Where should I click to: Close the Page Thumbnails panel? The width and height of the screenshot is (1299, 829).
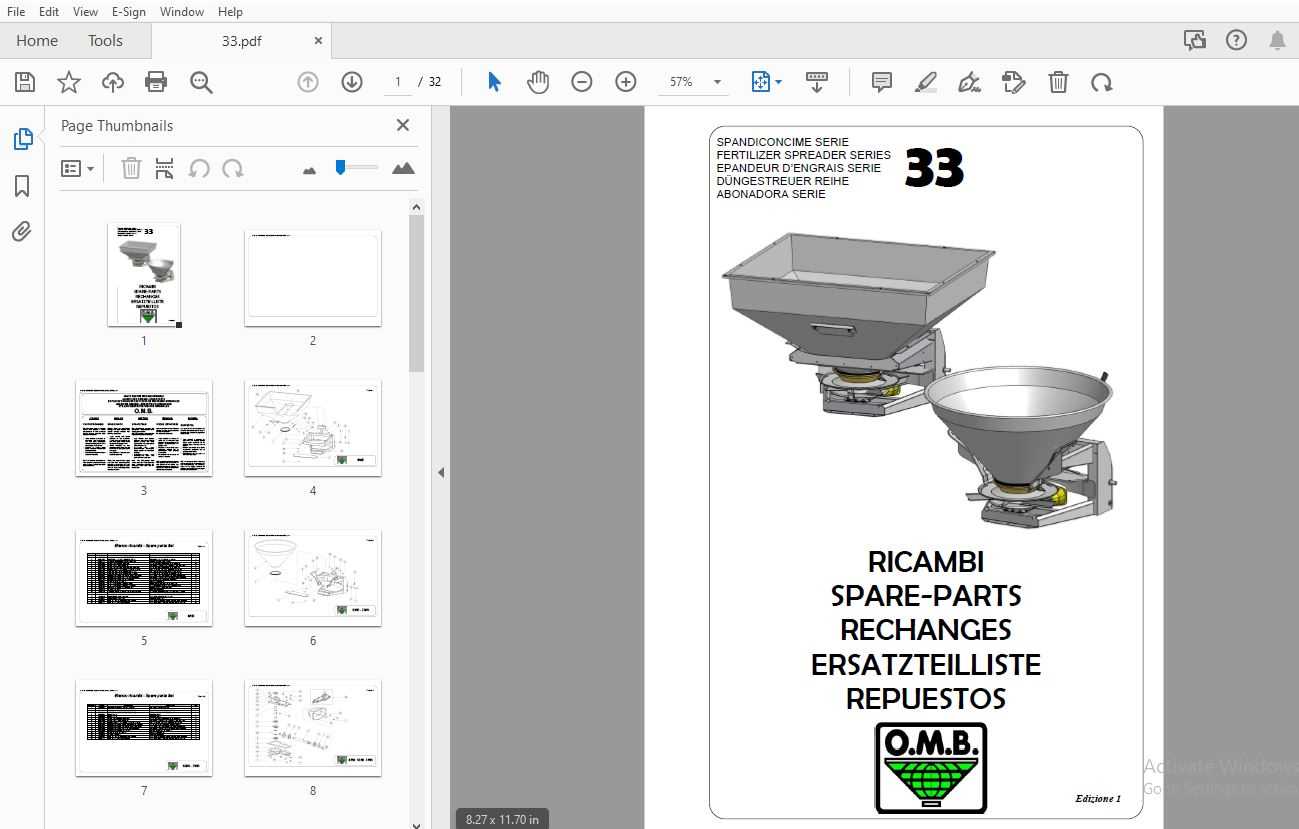click(403, 125)
